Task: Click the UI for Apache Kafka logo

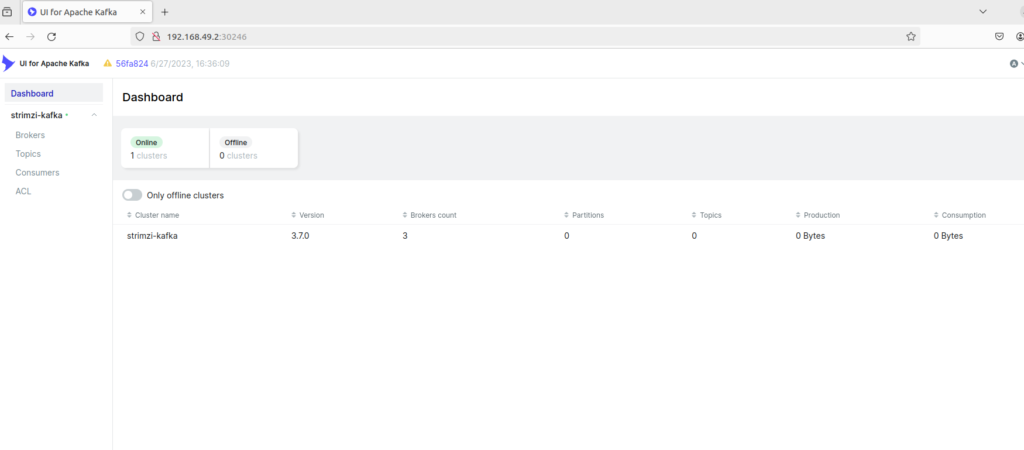Action: (9, 63)
